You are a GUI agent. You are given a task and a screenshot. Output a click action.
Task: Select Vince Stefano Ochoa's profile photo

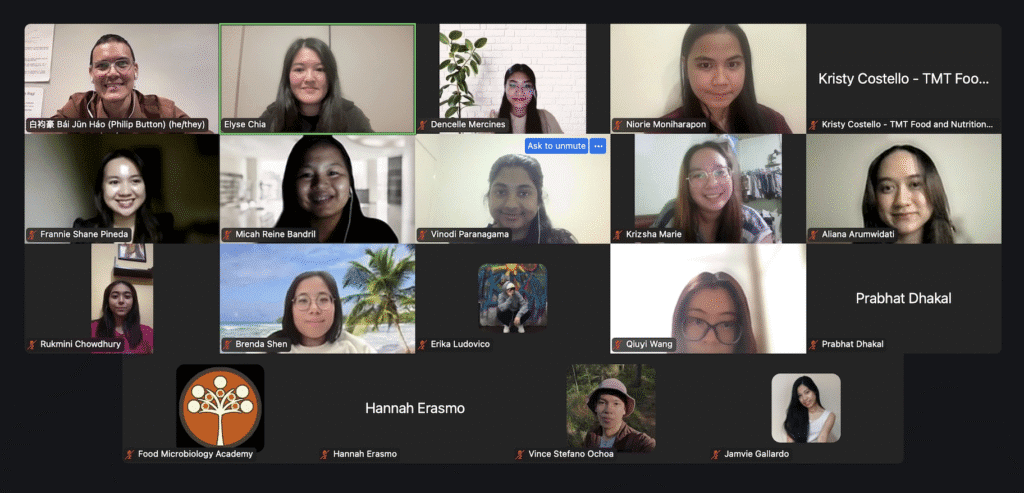click(611, 408)
